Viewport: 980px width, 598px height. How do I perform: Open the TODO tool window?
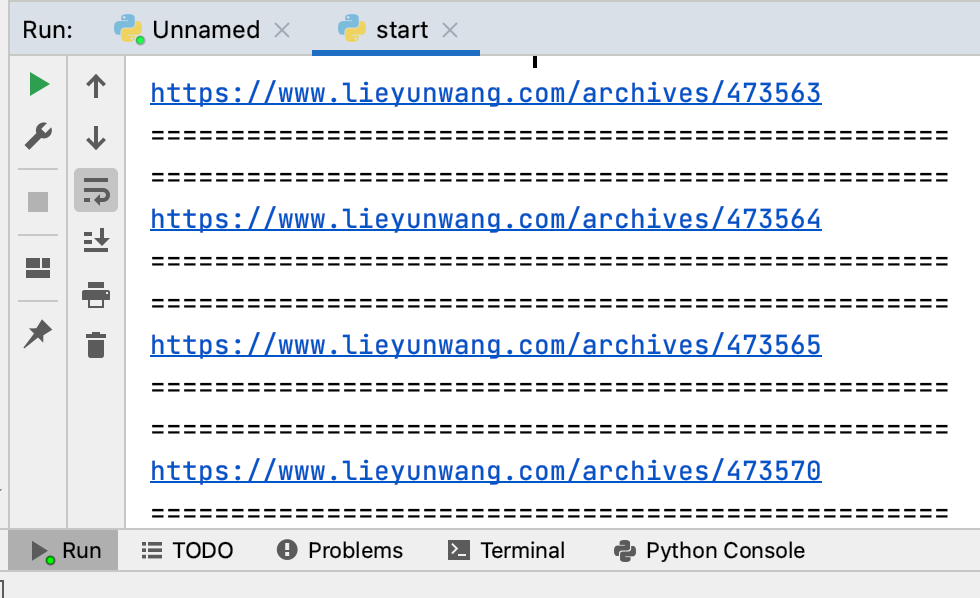[x=187, y=551]
